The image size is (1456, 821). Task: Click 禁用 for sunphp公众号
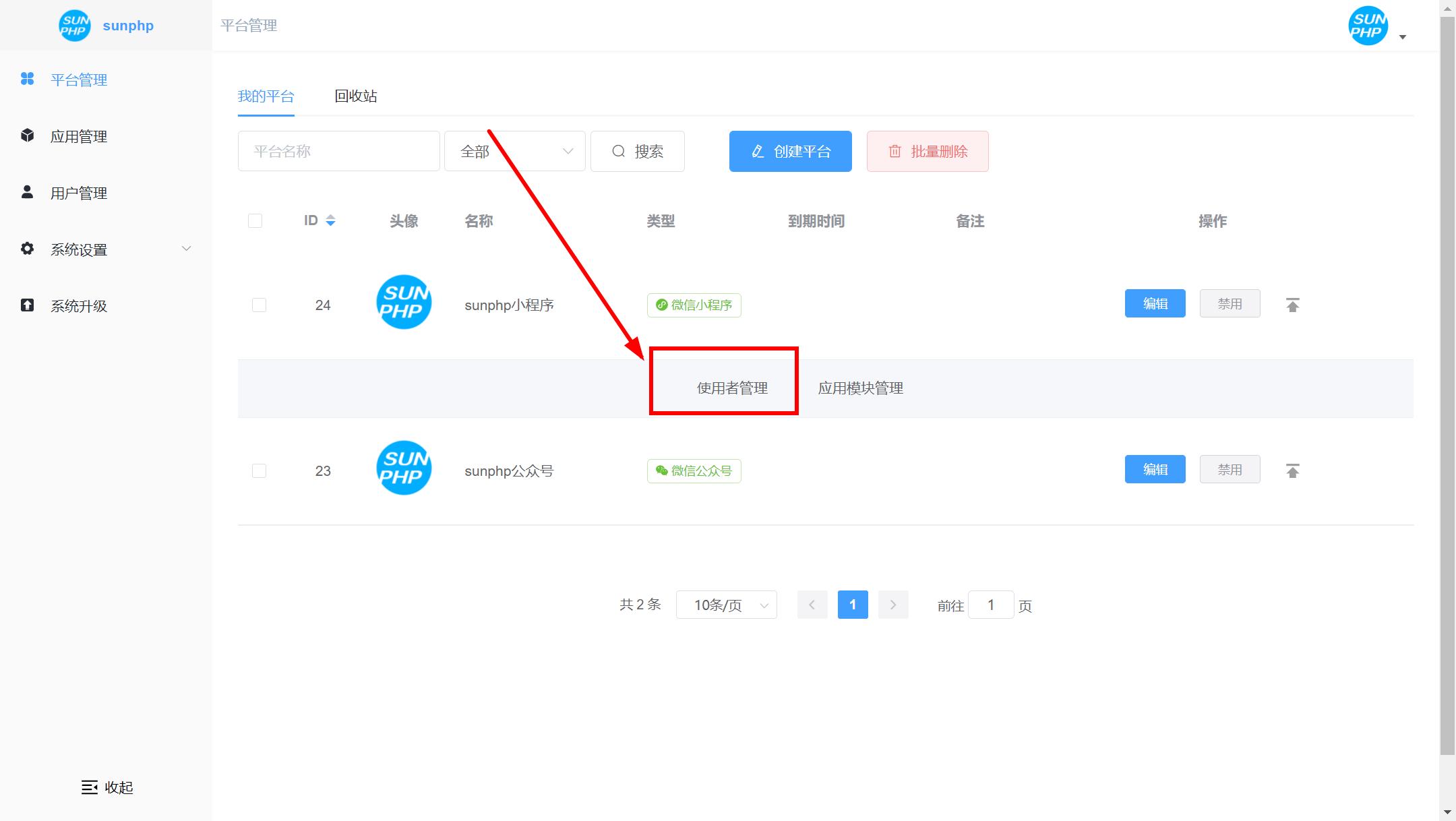click(x=1230, y=469)
